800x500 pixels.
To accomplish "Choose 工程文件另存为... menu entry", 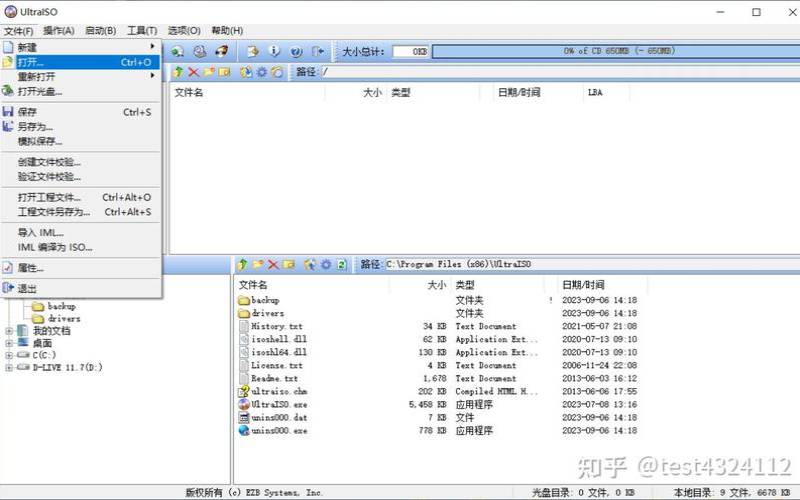I will click(x=81, y=212).
